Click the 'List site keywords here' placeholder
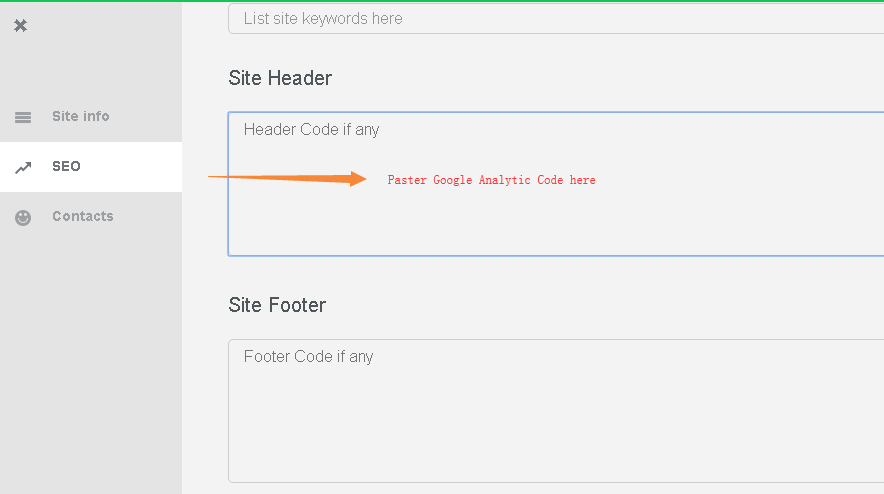 (x=323, y=19)
